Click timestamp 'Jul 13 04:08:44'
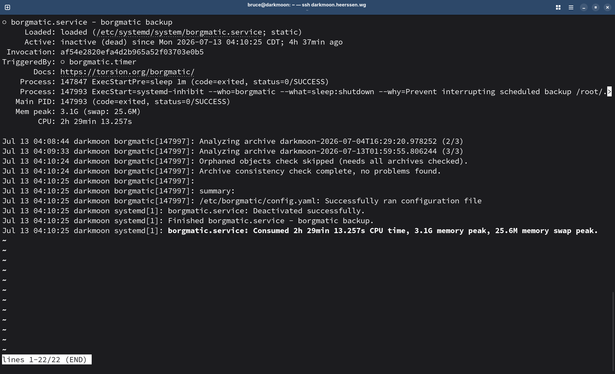 [35, 141]
